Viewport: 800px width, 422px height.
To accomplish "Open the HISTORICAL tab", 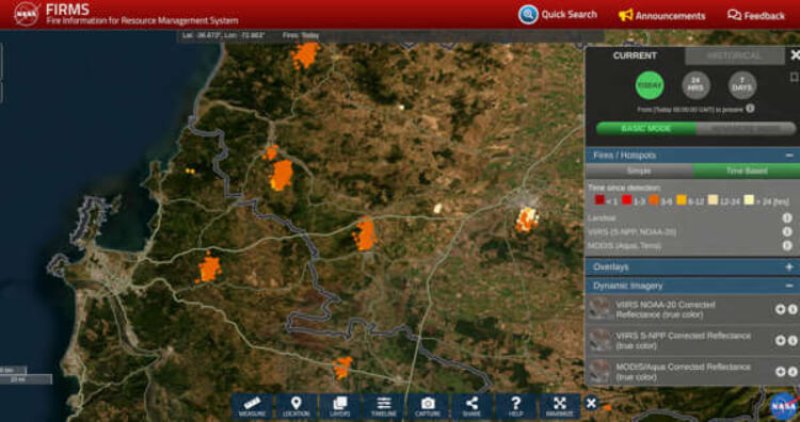I will pyautogui.click(x=734, y=56).
